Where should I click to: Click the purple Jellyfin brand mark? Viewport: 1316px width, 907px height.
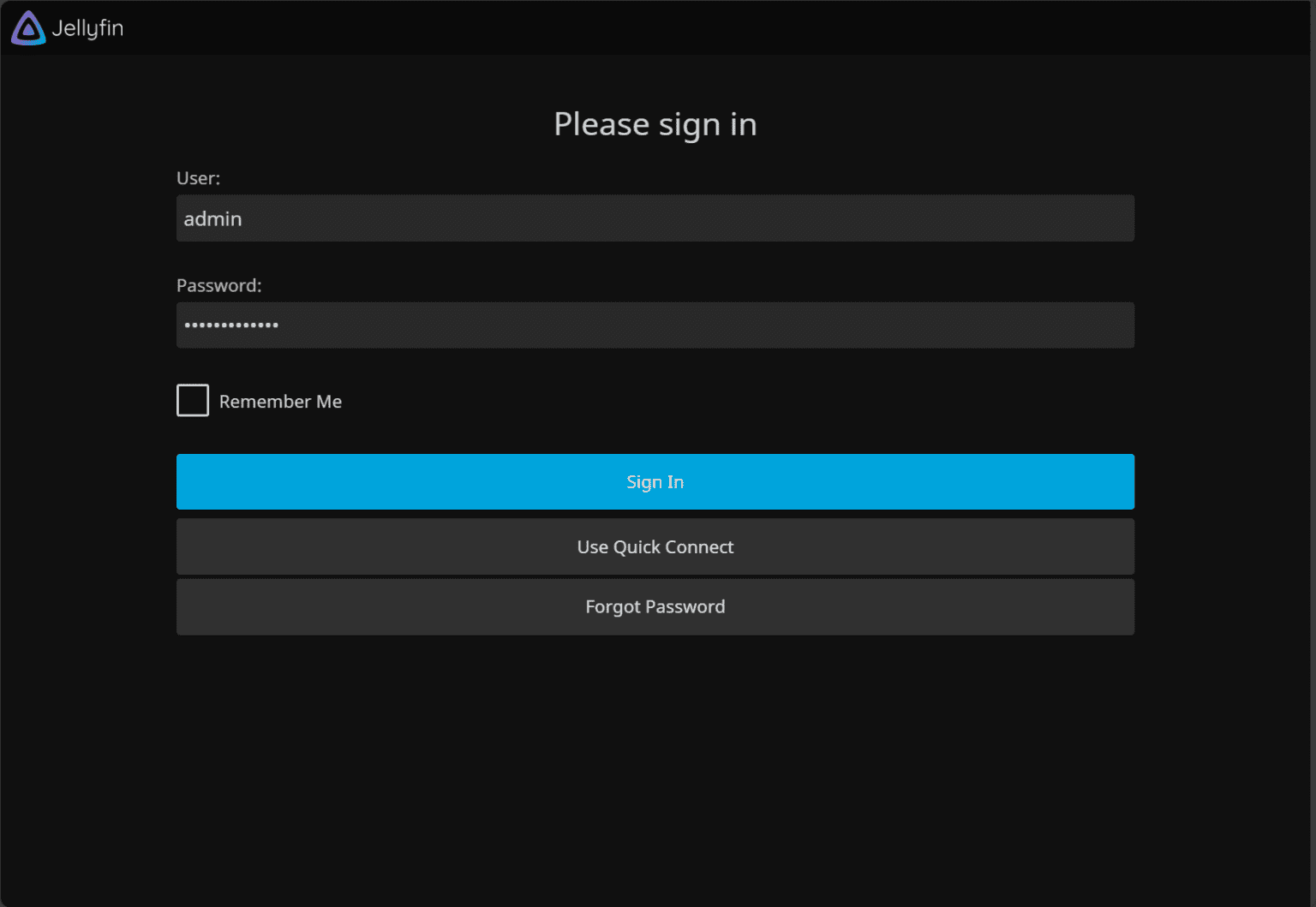[x=27, y=28]
